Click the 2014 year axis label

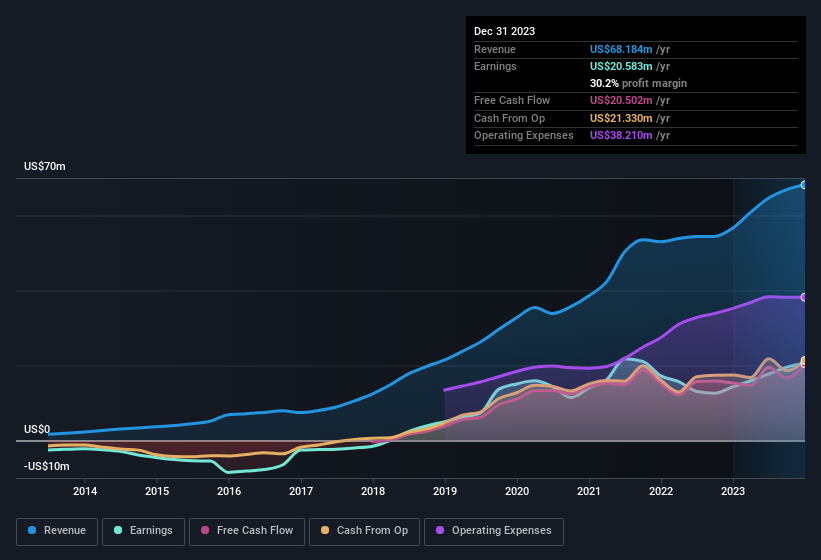click(85, 491)
